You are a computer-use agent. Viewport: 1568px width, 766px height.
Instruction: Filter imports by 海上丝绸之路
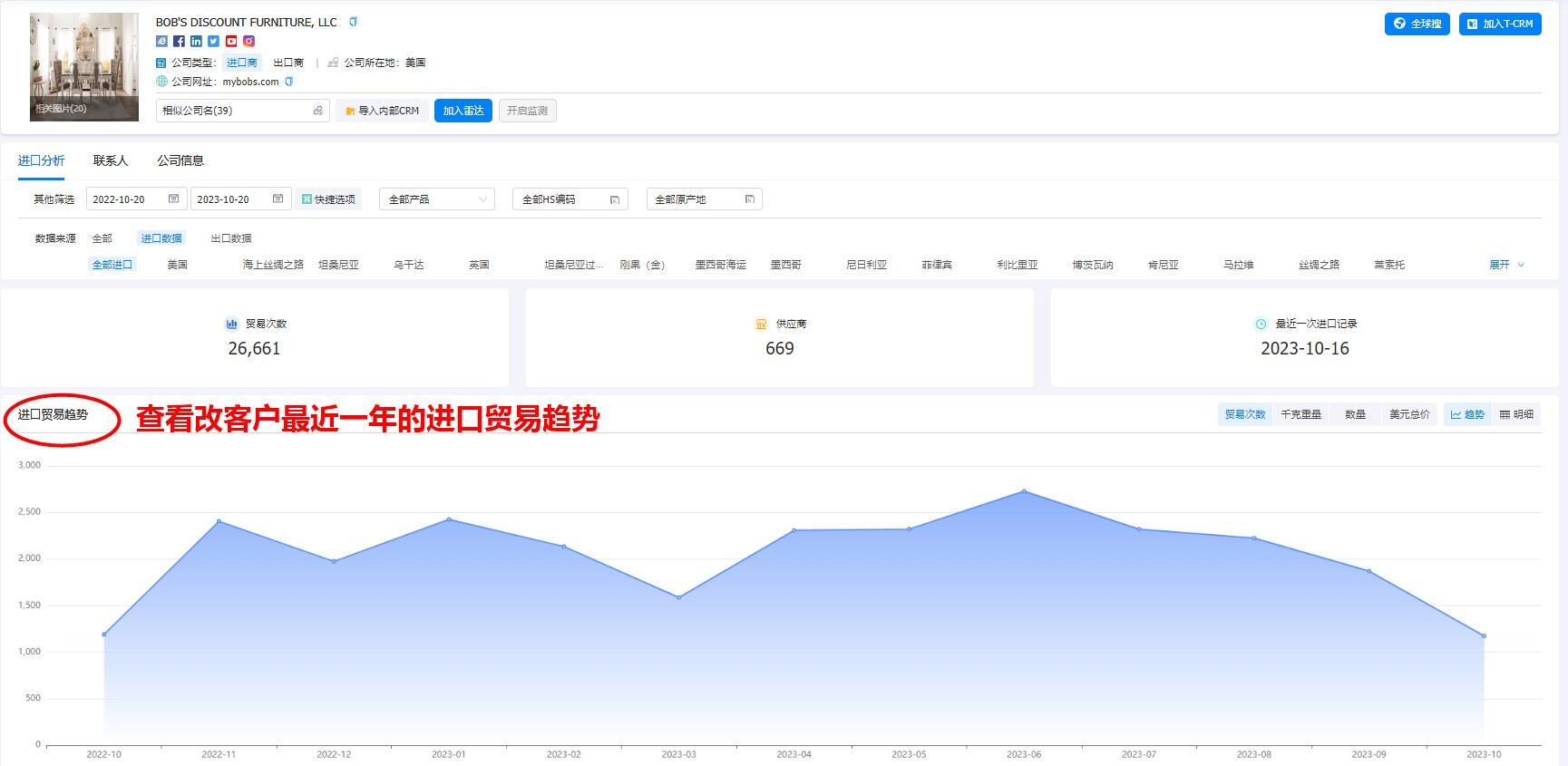[x=273, y=265]
